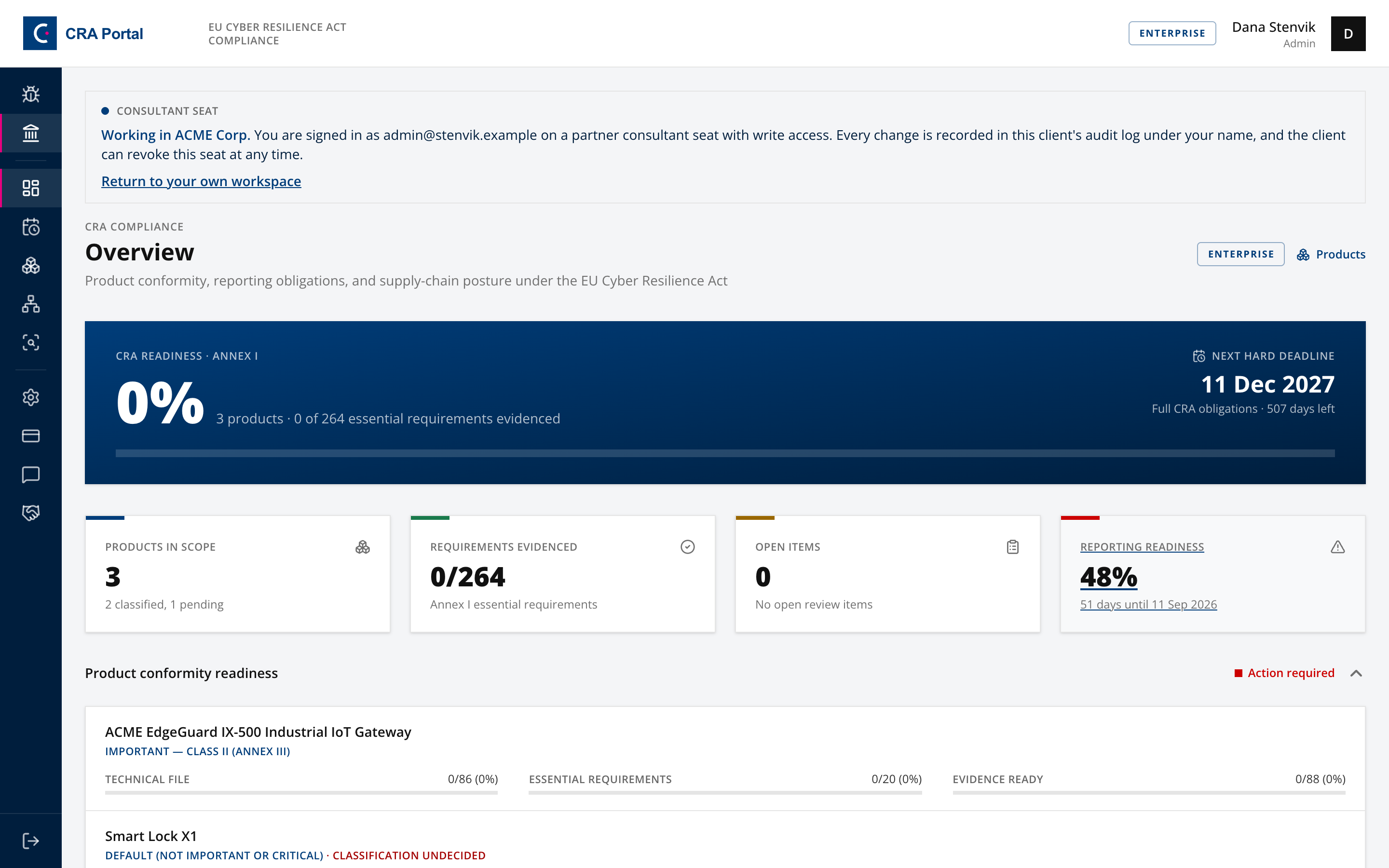Open the billing card sidebar icon
The height and width of the screenshot is (868, 1389).
click(x=30, y=436)
